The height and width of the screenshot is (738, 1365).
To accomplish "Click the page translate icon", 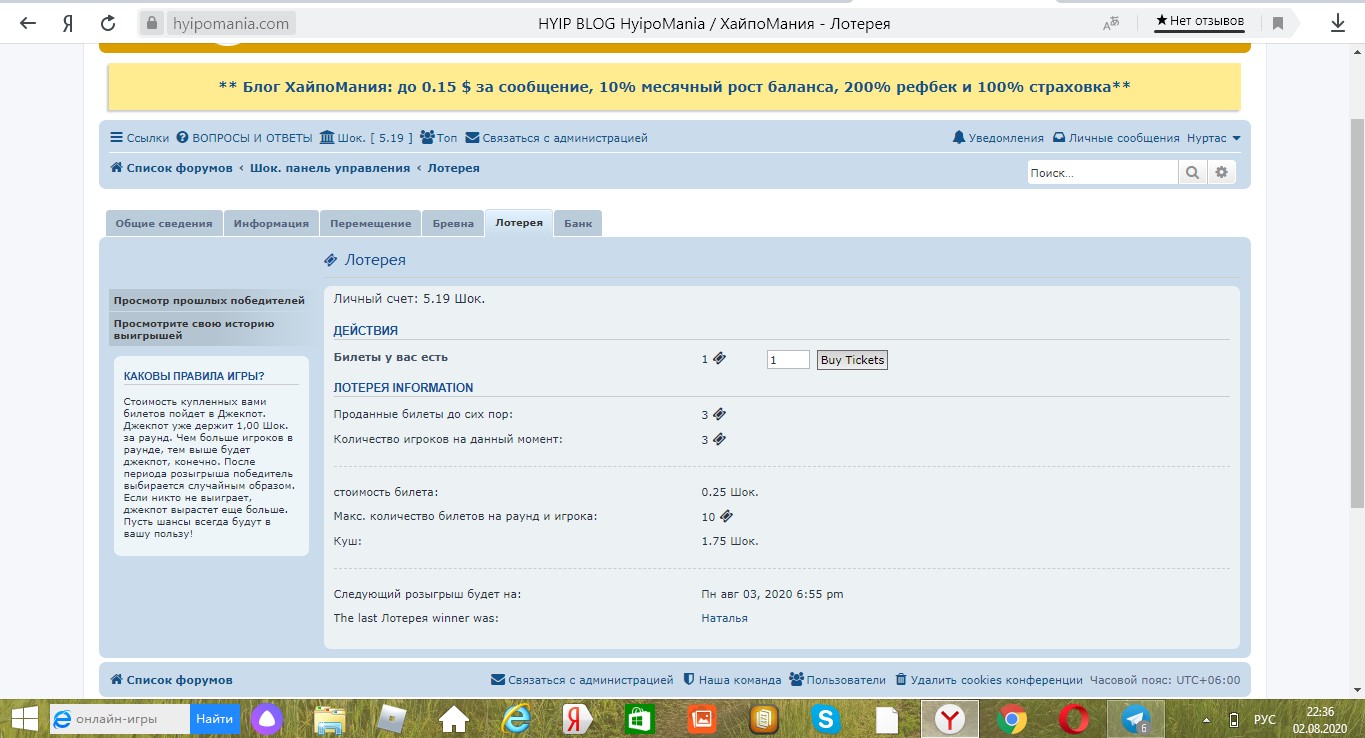I will coord(1111,23).
